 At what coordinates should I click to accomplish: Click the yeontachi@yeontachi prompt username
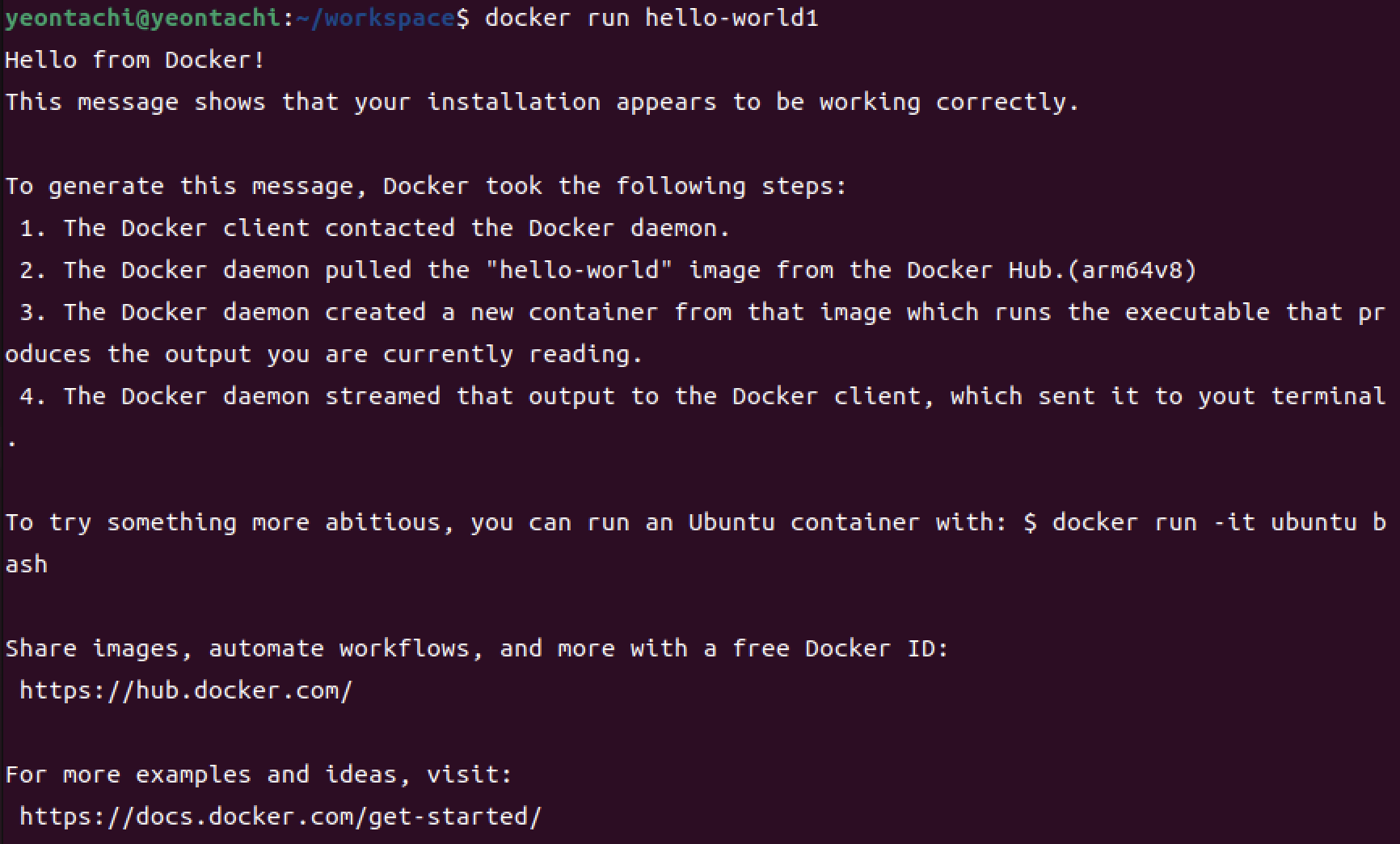(142, 18)
